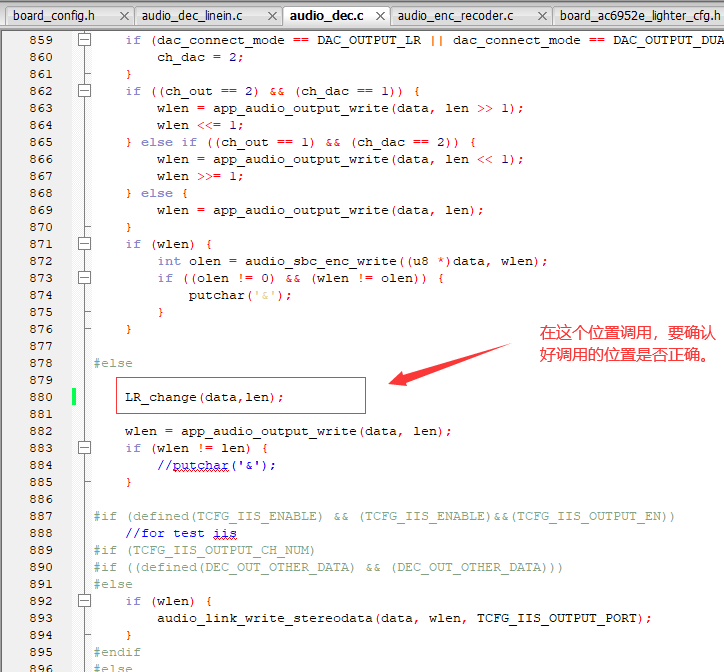Viewport: 724px width, 672px height.
Task: Click 'if (wlen != len) {' on line 883
Action: (196, 448)
